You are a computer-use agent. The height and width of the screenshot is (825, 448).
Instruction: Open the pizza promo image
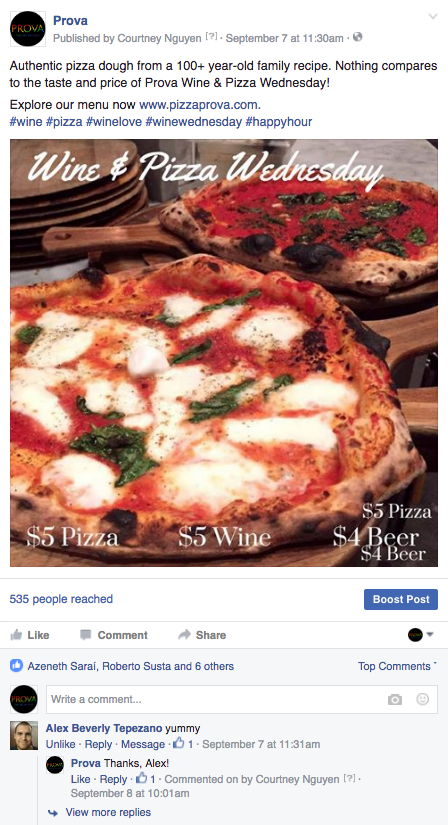[224, 353]
